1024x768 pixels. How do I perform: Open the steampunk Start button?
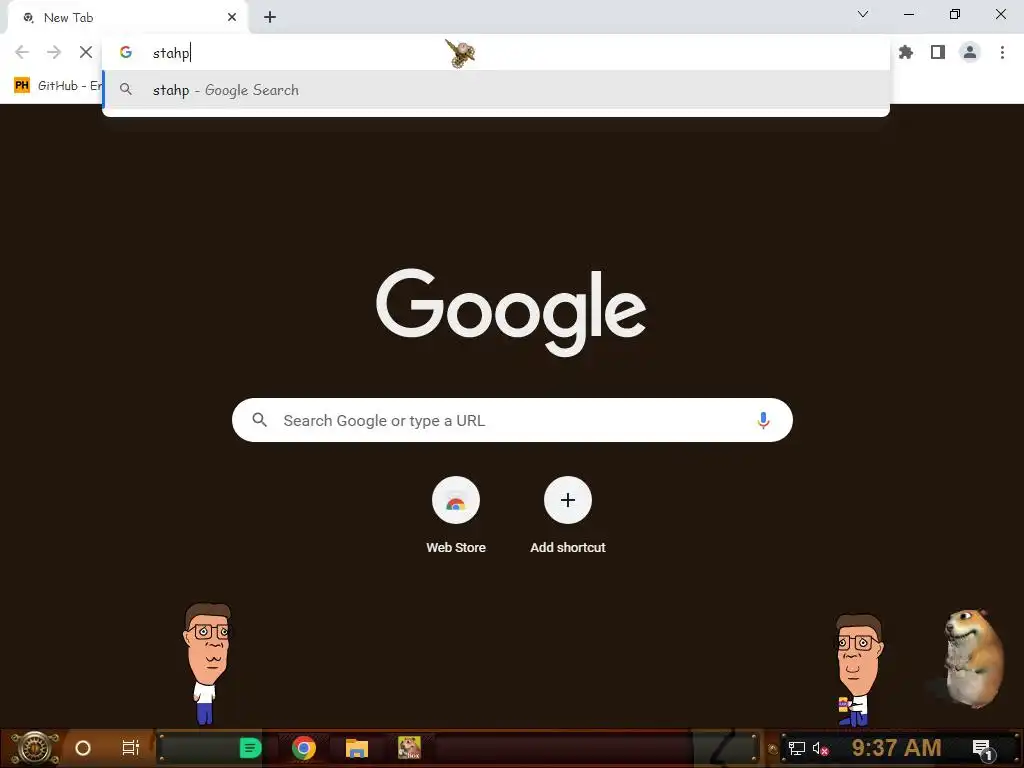tap(35, 748)
